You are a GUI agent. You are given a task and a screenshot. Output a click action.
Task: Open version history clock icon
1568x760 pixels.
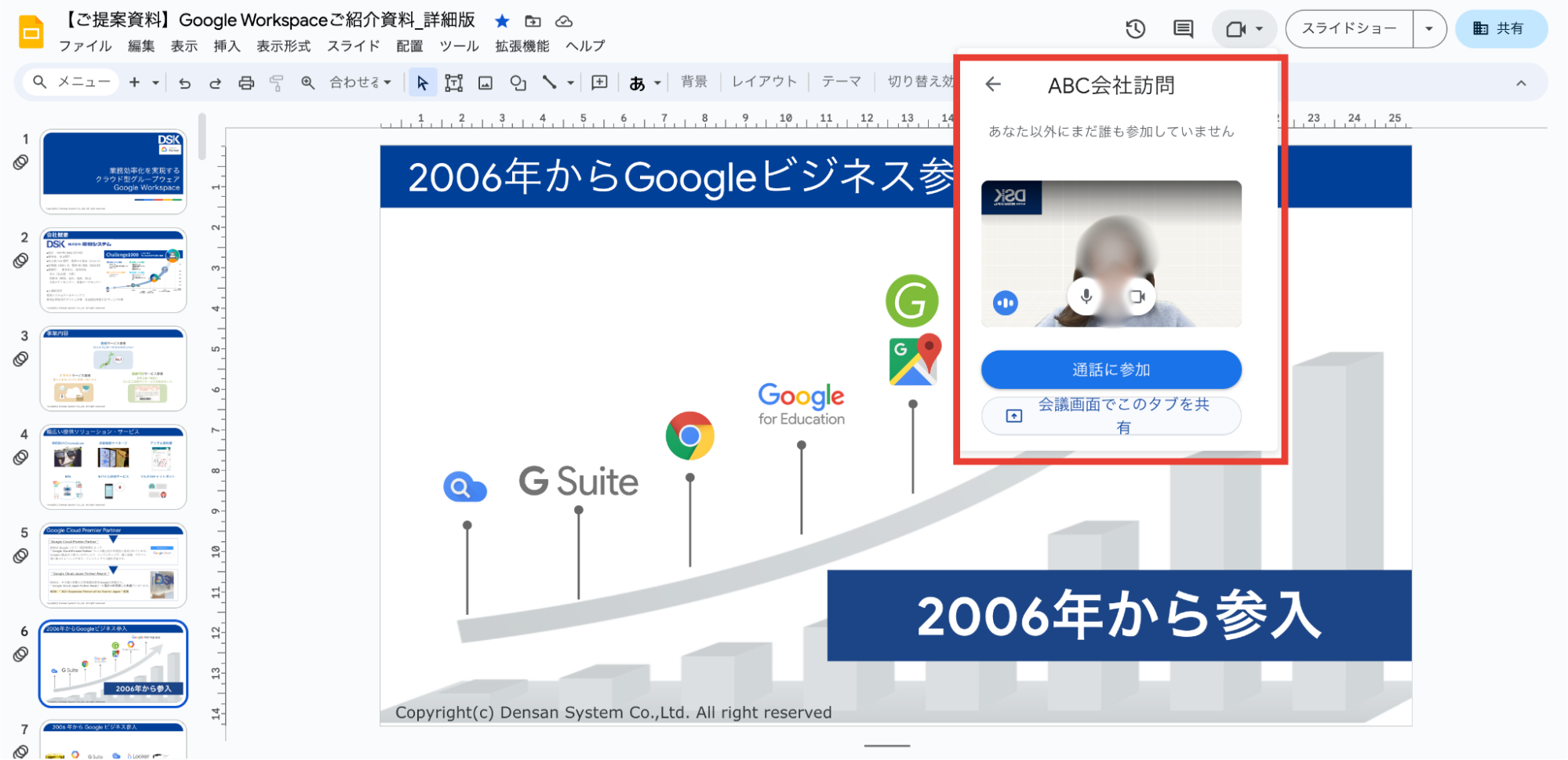tap(1135, 29)
